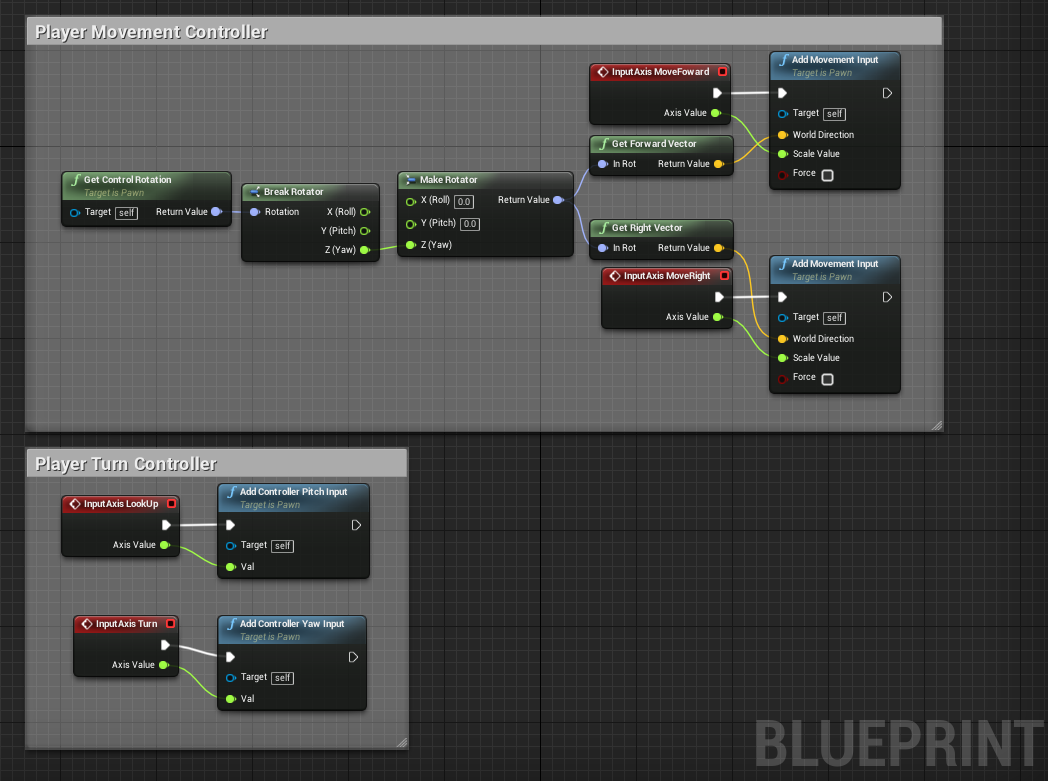Click the red delegate pin on InputAxis LookUp
This screenshot has width=1048, height=781.
pyautogui.click(x=171, y=504)
